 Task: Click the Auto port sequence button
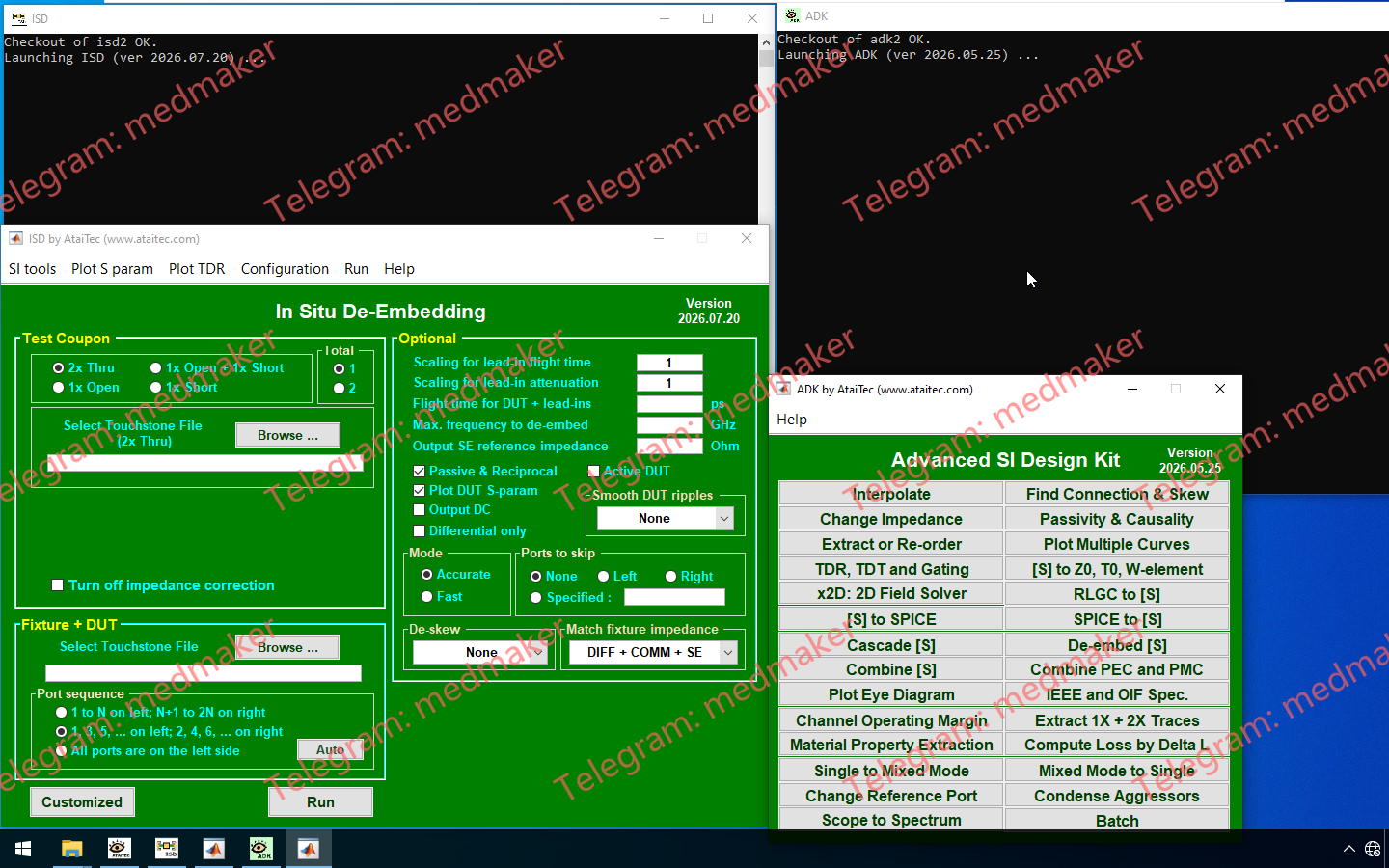coord(330,750)
